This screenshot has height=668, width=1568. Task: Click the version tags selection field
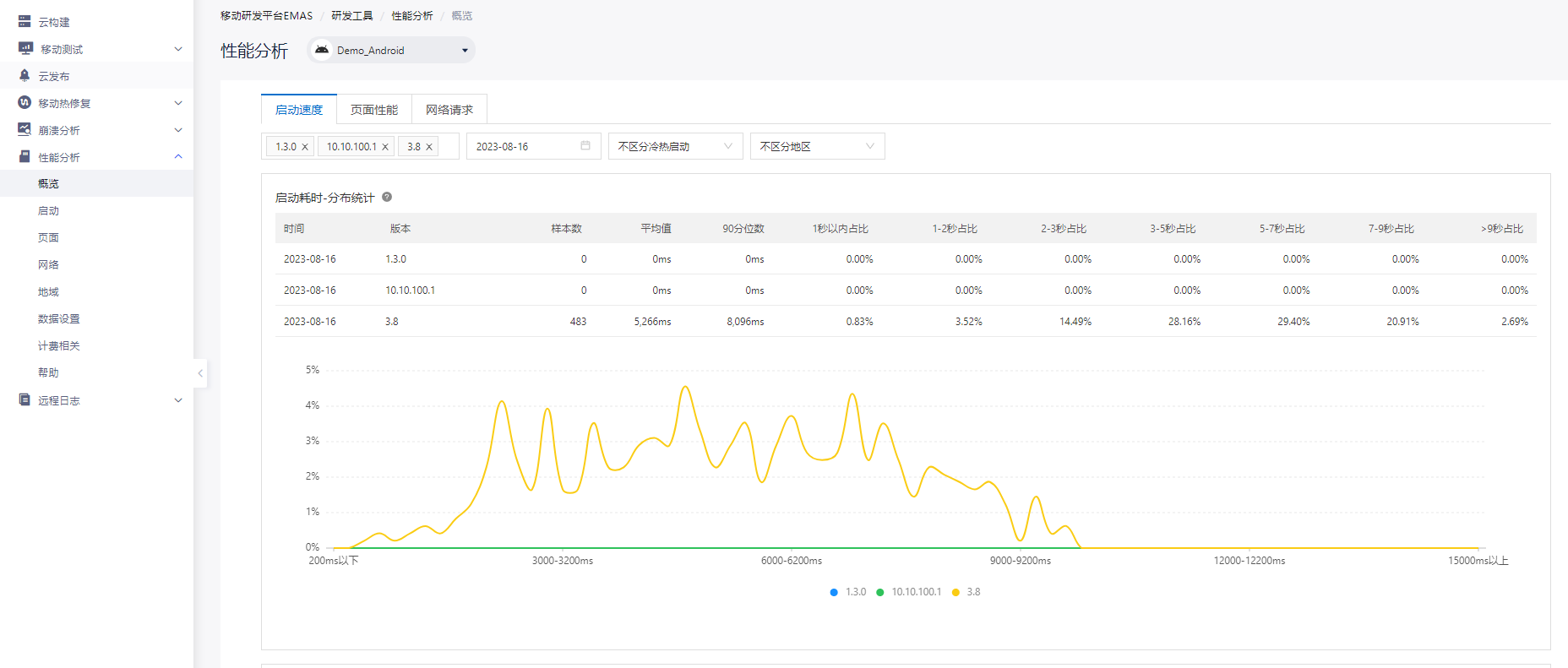[360, 146]
